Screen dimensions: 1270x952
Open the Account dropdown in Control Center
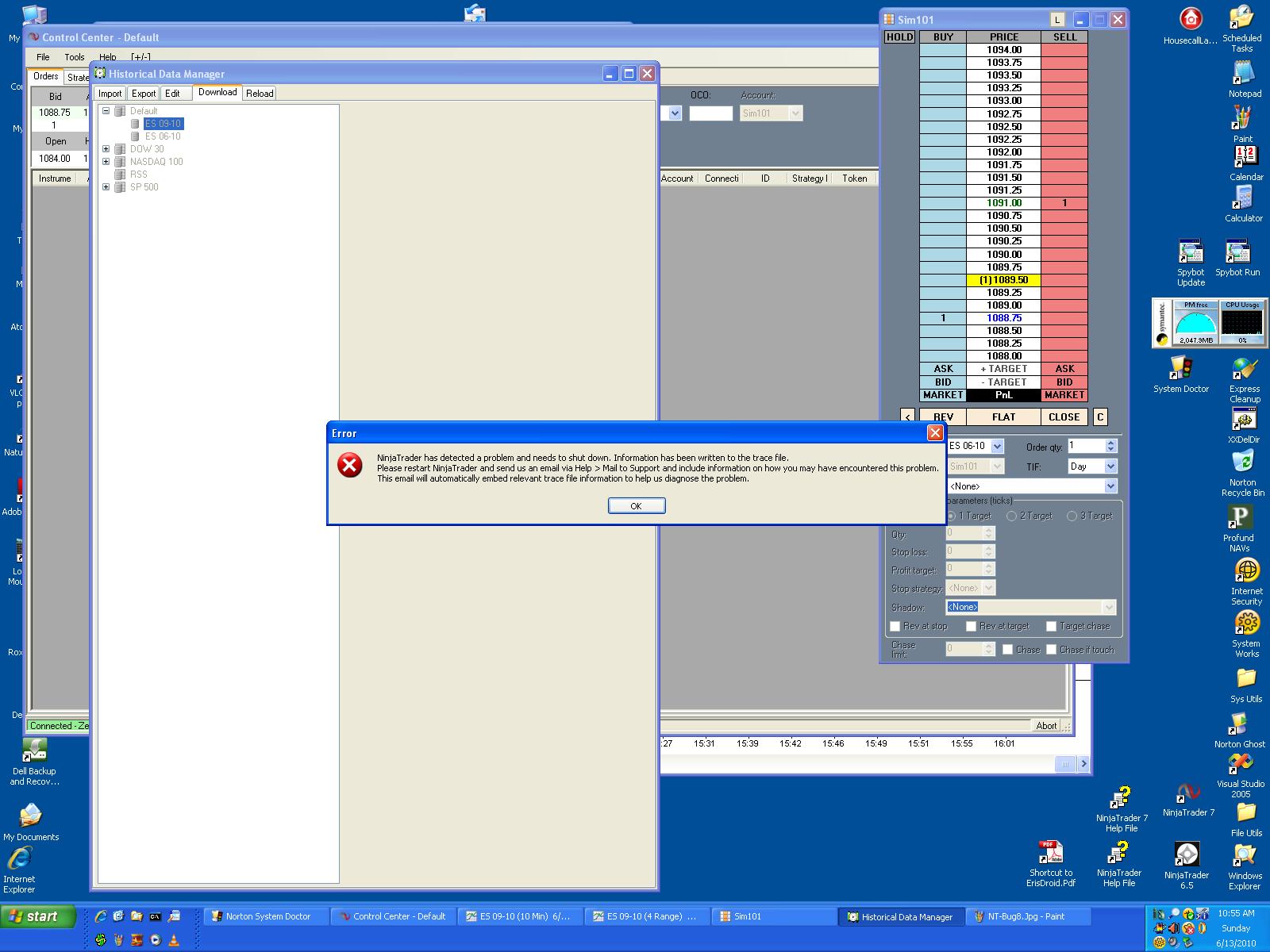point(796,113)
